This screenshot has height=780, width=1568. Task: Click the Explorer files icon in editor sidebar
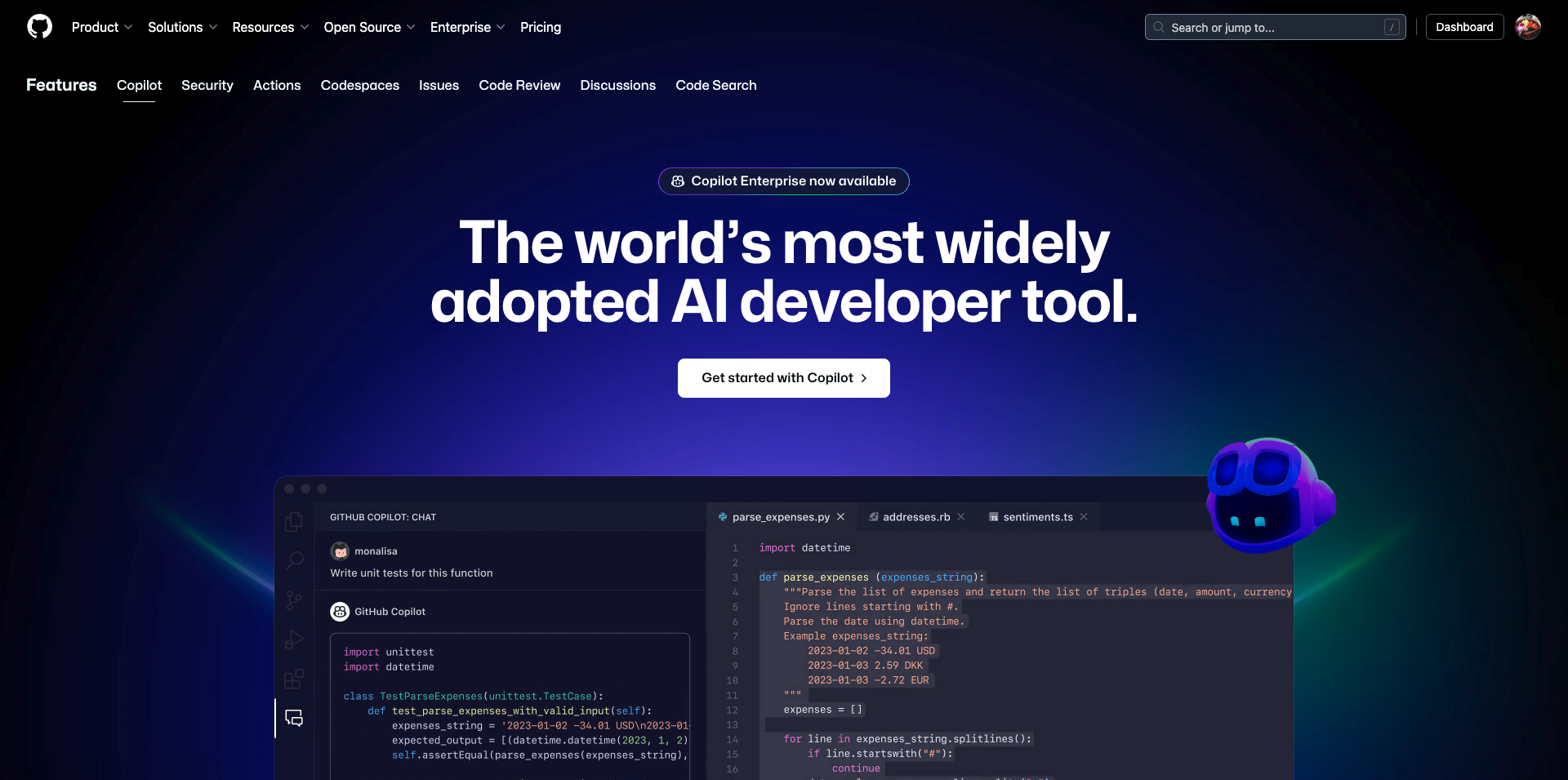294,522
